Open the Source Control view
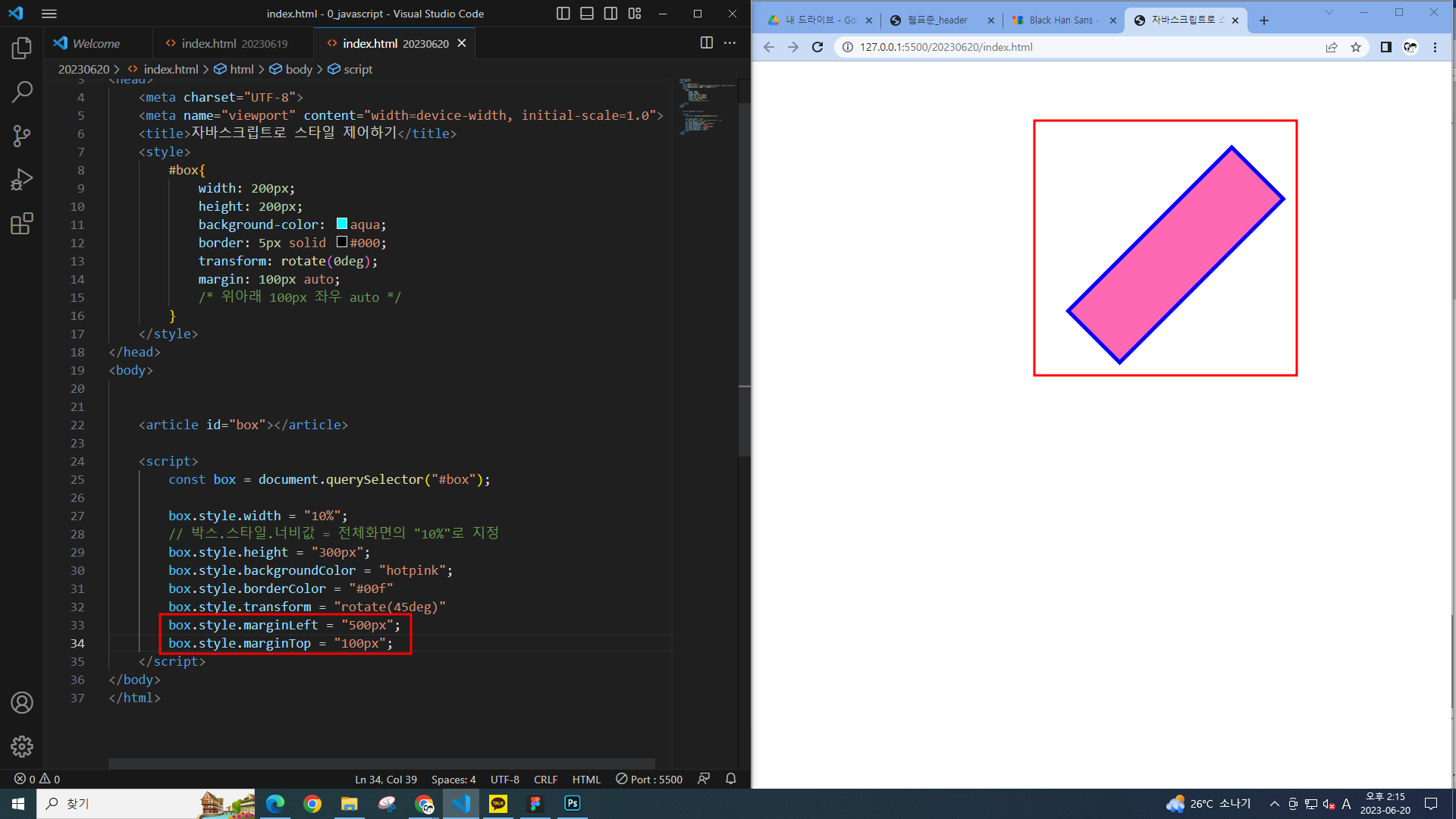This screenshot has width=1456, height=819. point(22,136)
